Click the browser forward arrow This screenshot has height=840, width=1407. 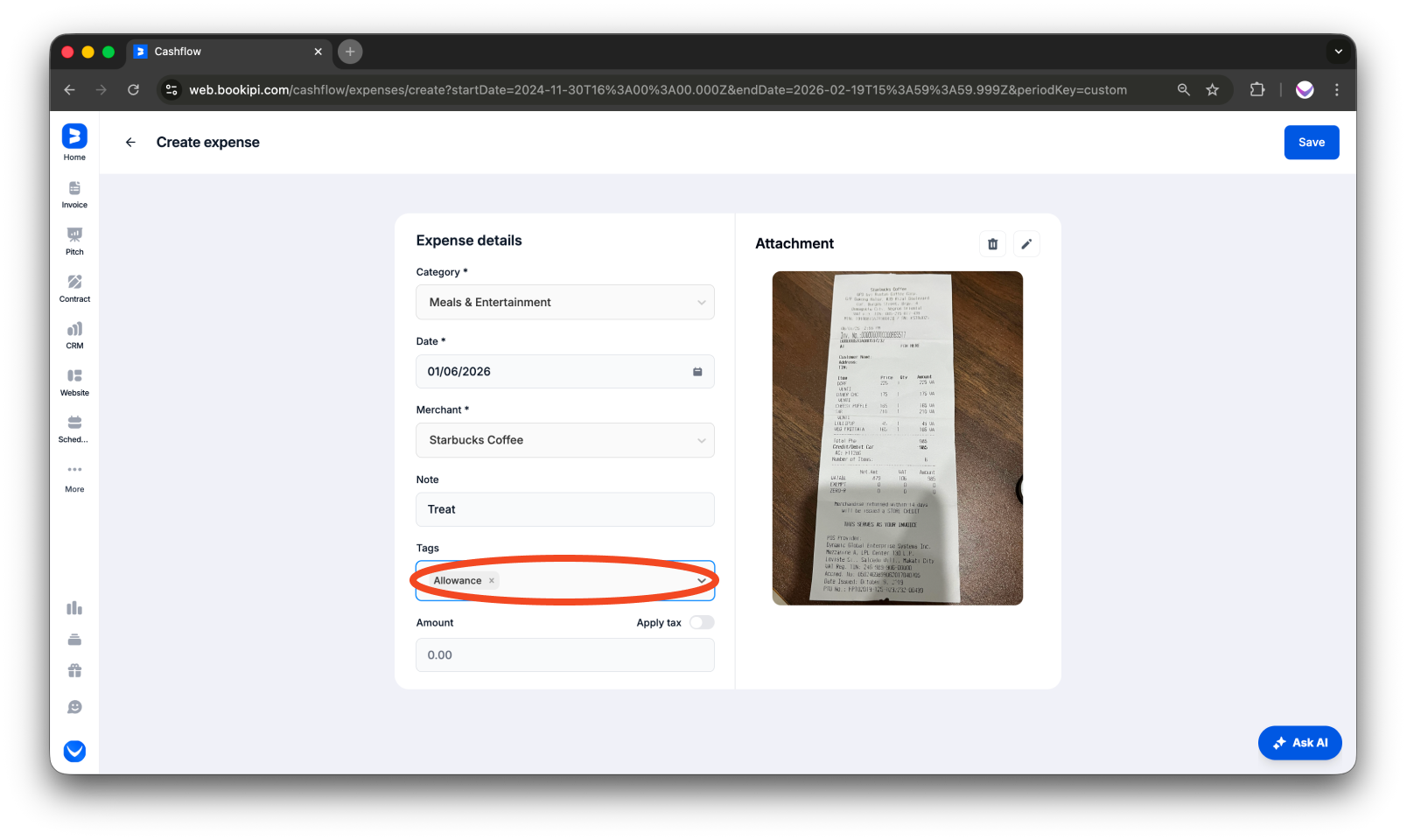point(101,89)
